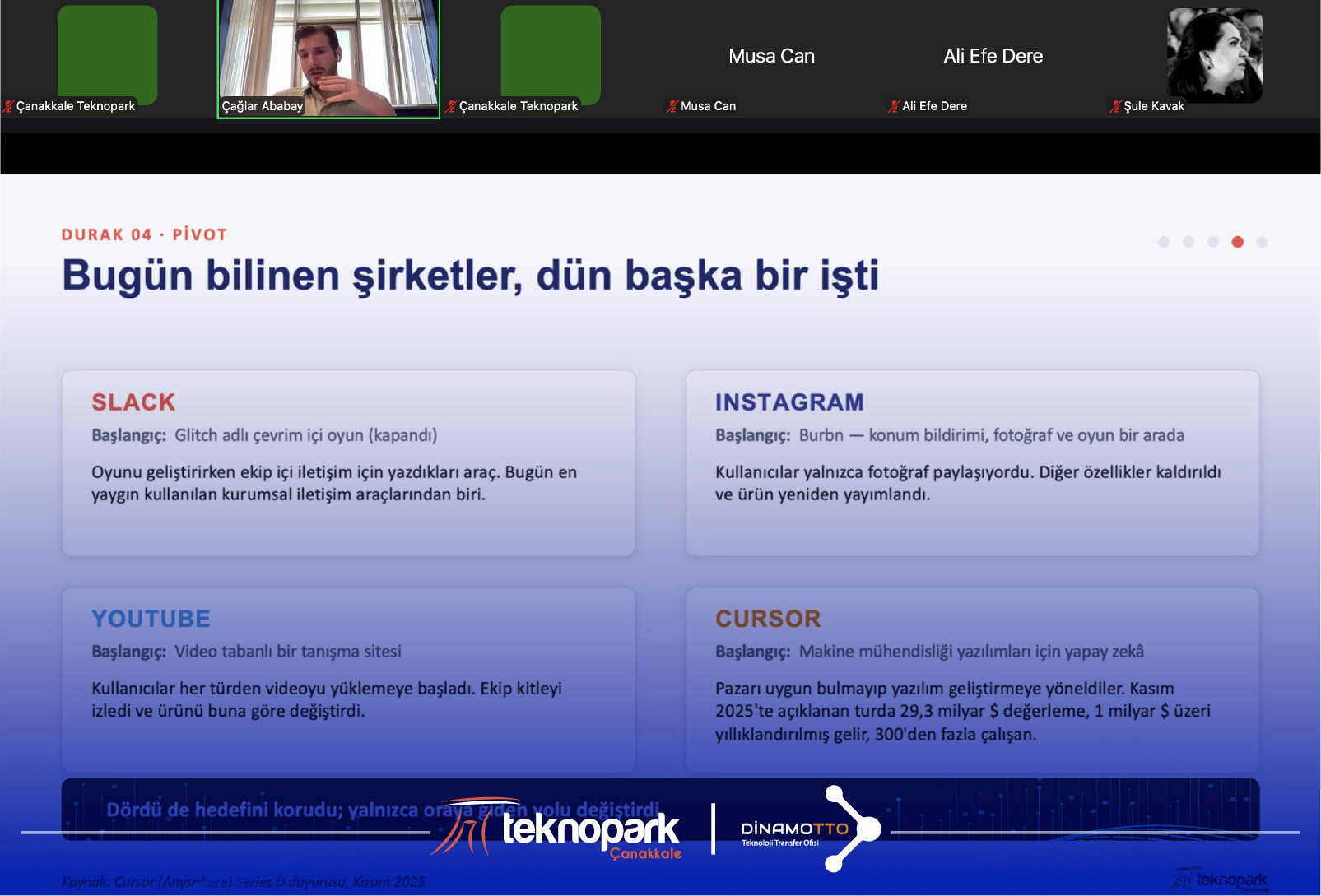Click the title "Bugün bilinen şirketler, dün başka bir işti"

click(x=471, y=276)
